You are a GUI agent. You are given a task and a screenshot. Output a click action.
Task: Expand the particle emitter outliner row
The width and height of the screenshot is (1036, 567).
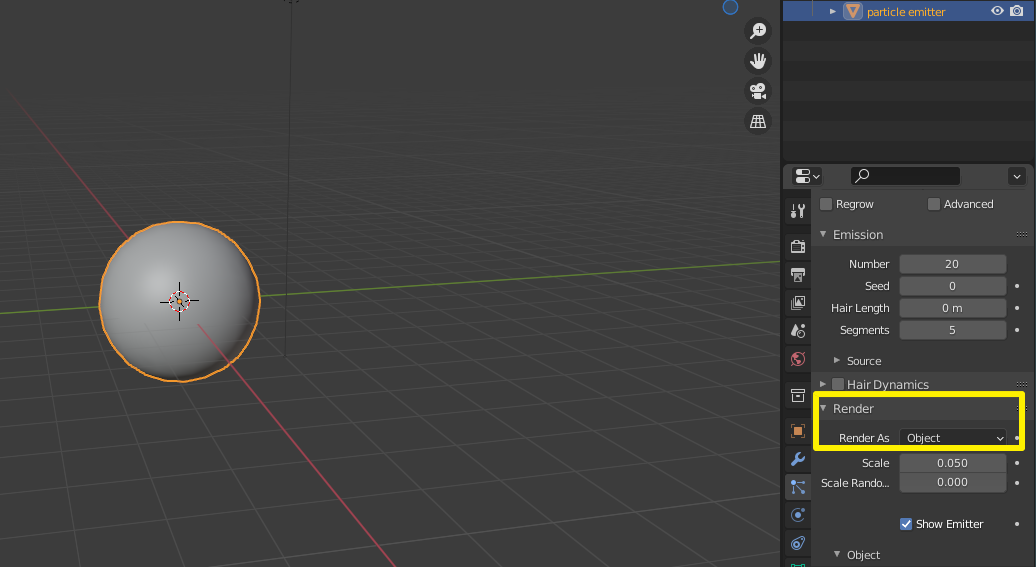point(832,11)
